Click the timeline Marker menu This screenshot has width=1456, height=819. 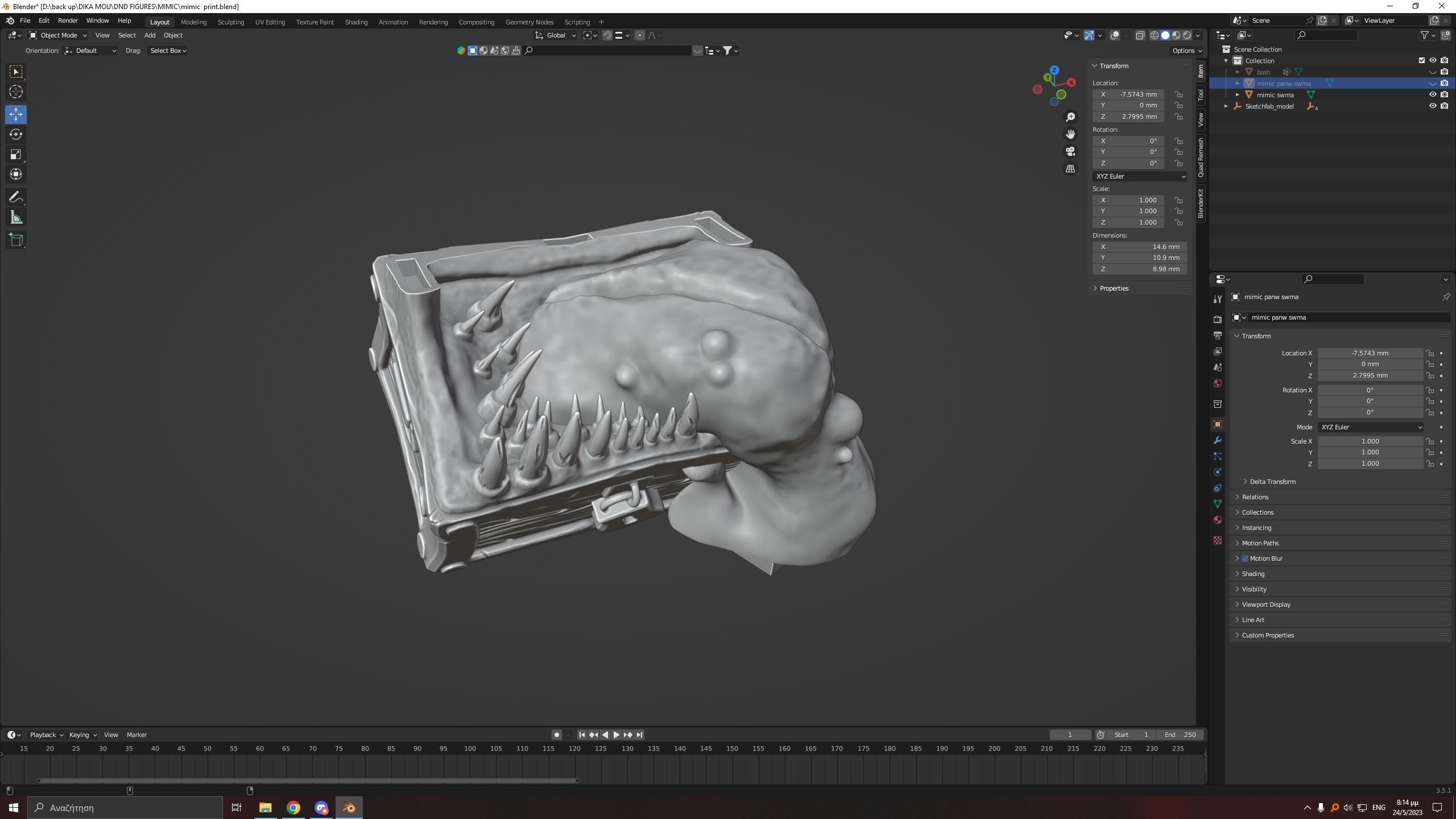(x=136, y=735)
